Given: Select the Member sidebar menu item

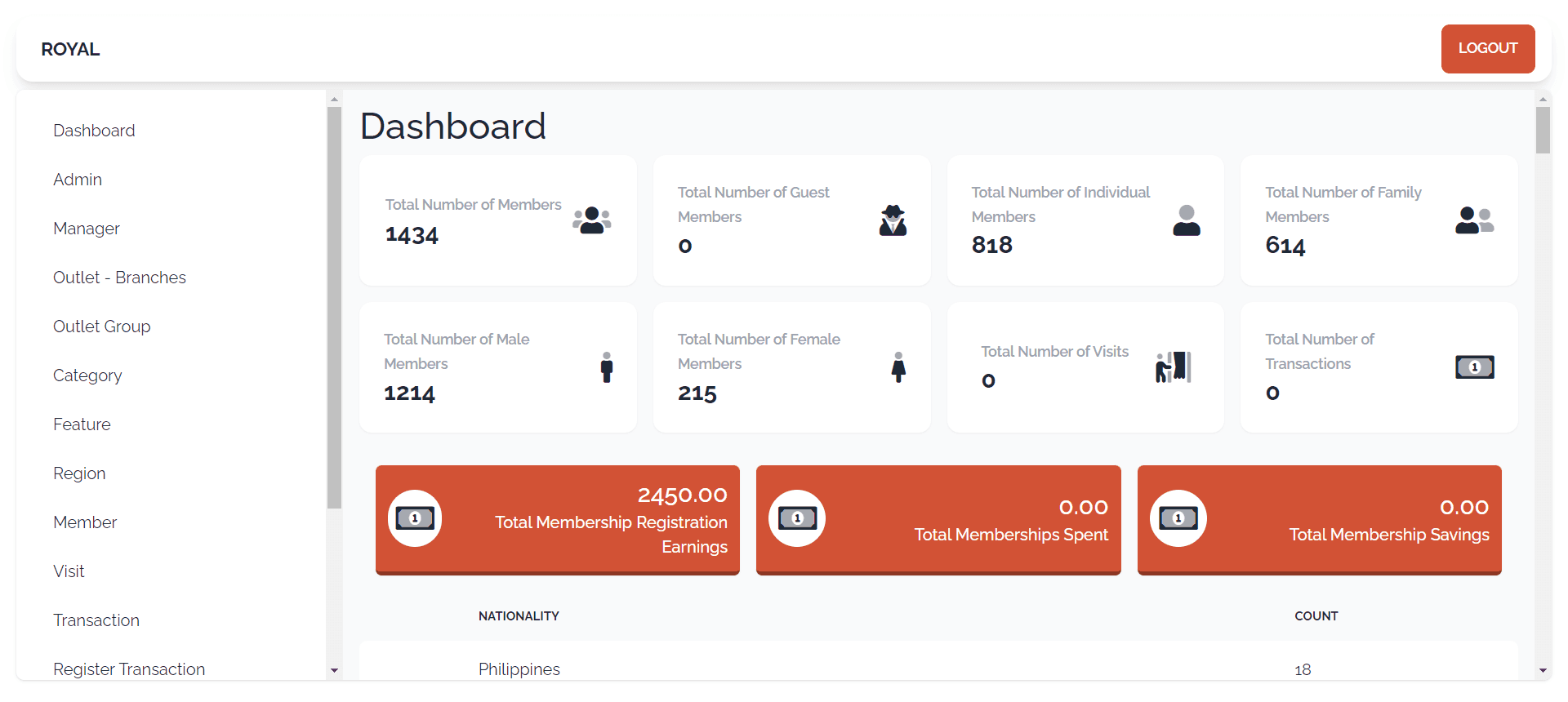Looking at the screenshot, I should pyautogui.click(x=85, y=522).
